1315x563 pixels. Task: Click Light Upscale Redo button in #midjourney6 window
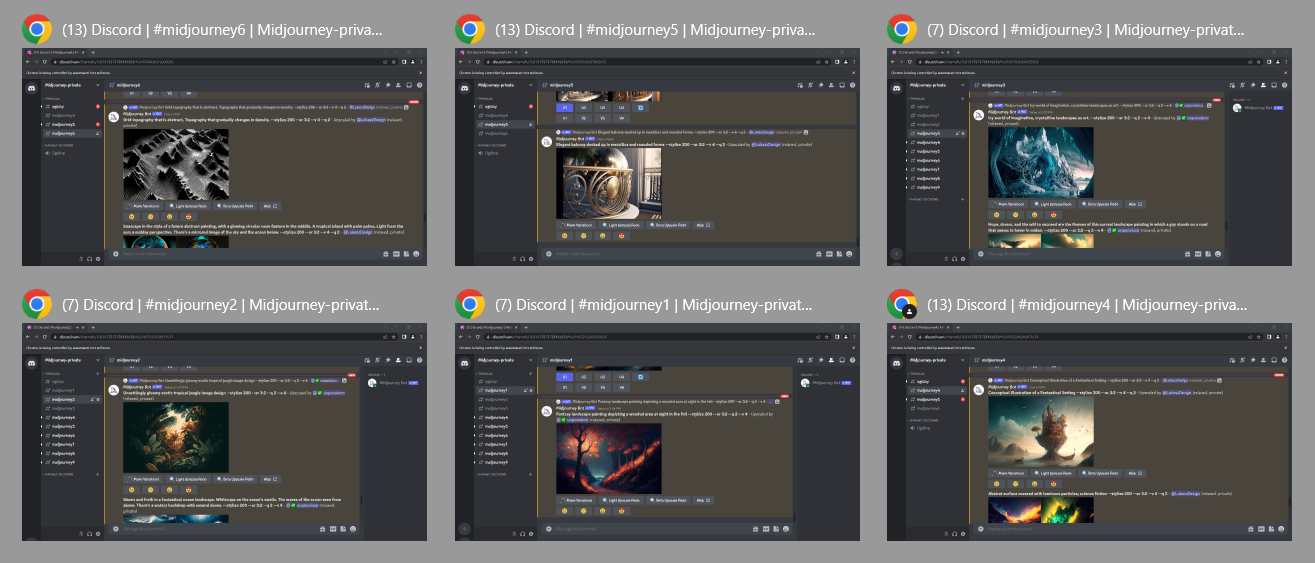pyautogui.click(x=189, y=206)
